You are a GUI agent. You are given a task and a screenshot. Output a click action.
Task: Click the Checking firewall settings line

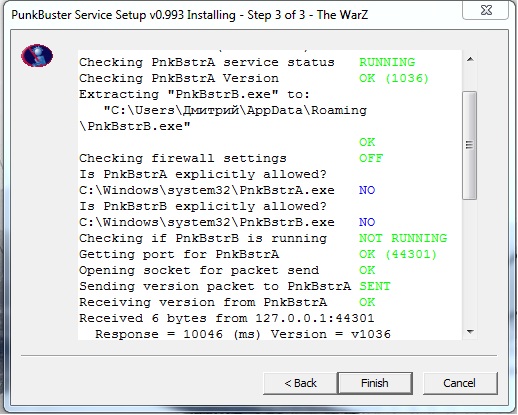(x=183, y=158)
